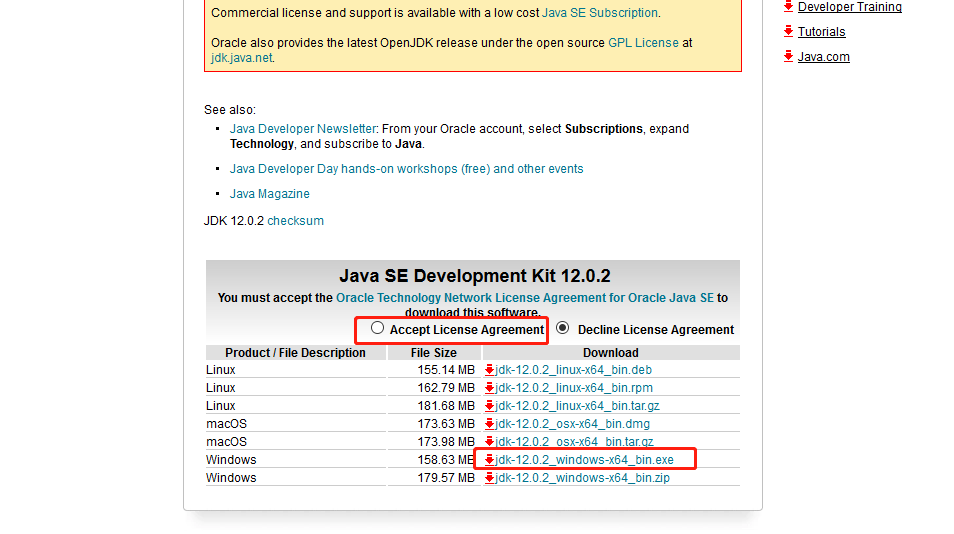Screen dimensions: 954x534
Task: Click red arrow icon beside Tutorials
Action: tap(789, 32)
